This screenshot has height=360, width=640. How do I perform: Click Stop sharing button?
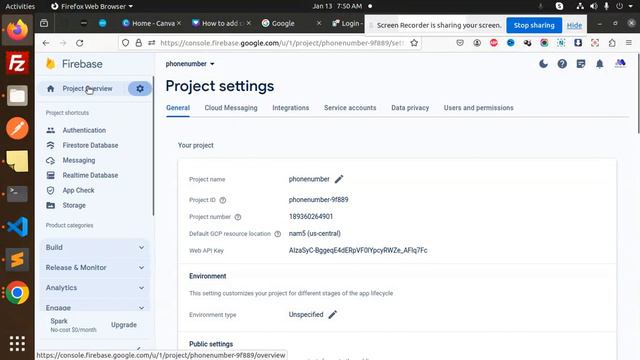[534, 25]
